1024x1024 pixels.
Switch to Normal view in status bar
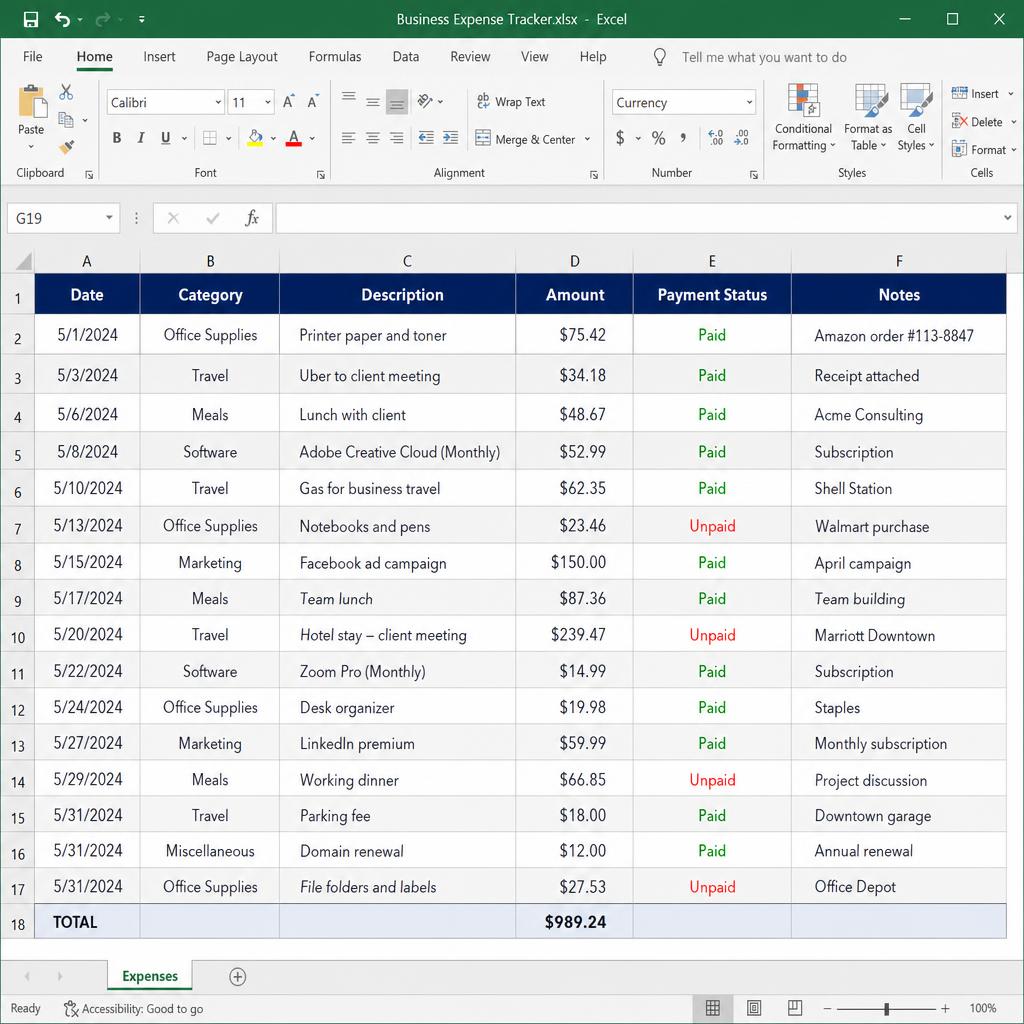713,1008
